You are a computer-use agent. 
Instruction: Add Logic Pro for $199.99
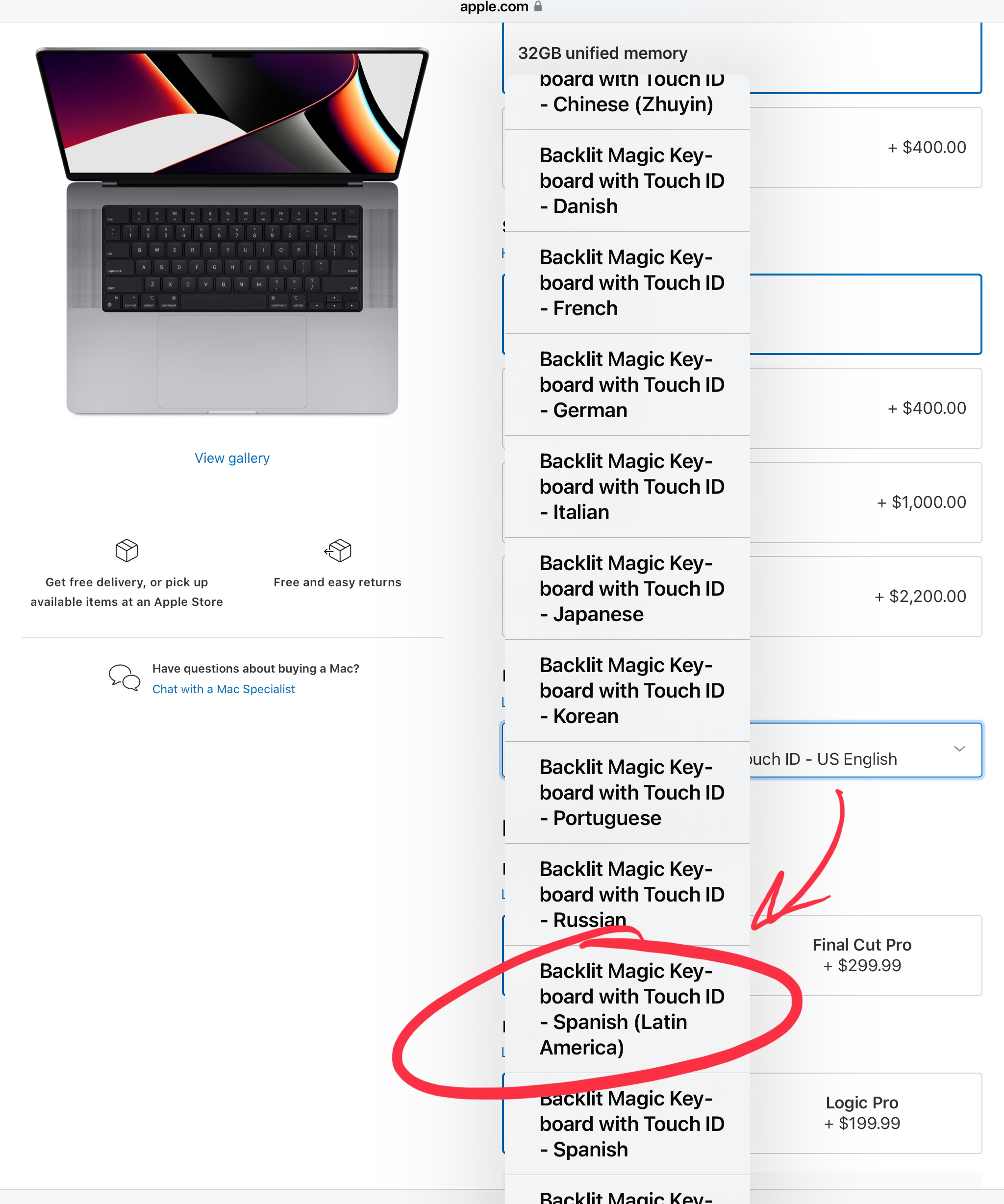click(862, 1113)
